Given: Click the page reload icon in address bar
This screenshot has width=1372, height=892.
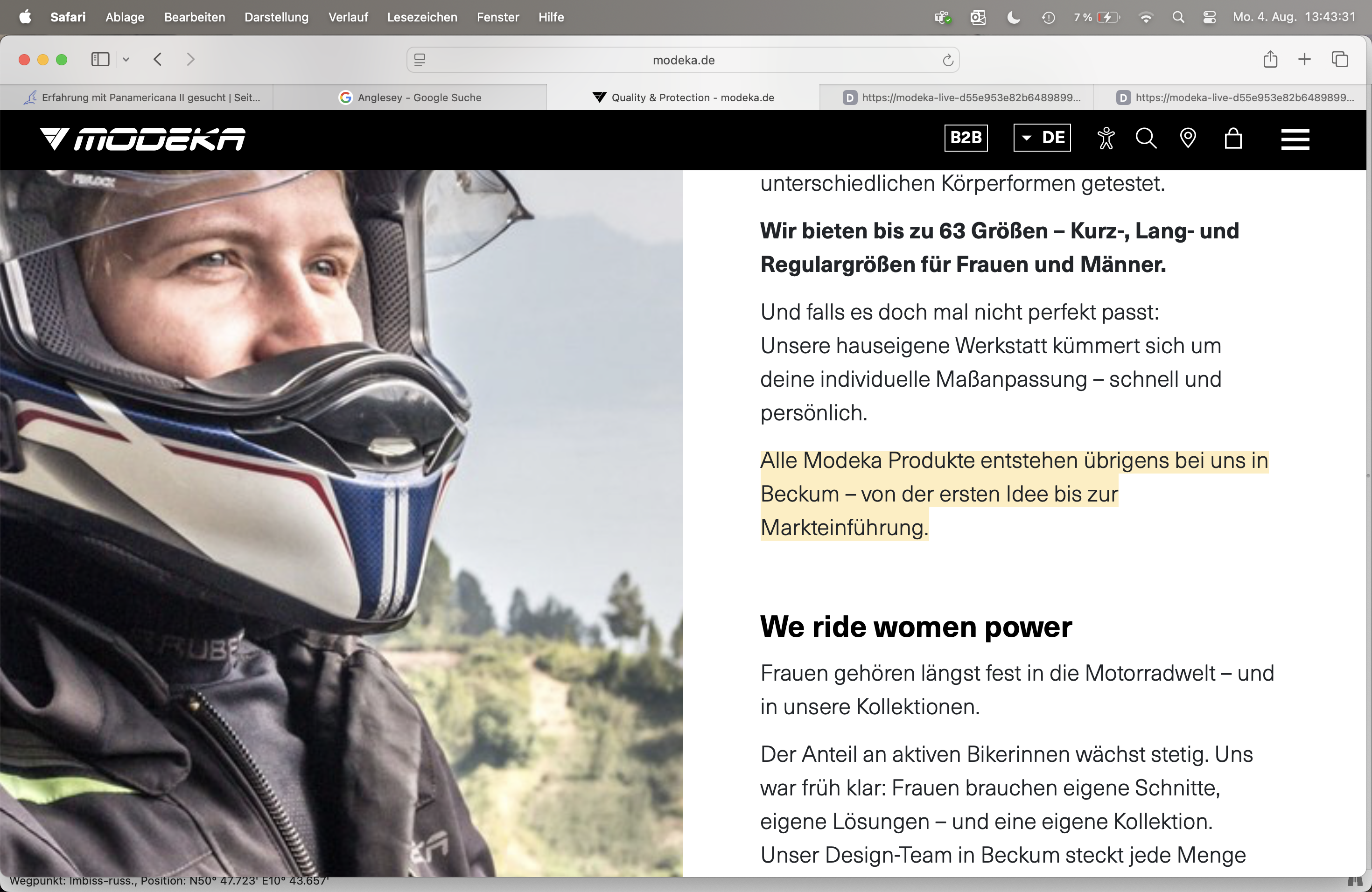Looking at the screenshot, I should pyautogui.click(x=947, y=60).
